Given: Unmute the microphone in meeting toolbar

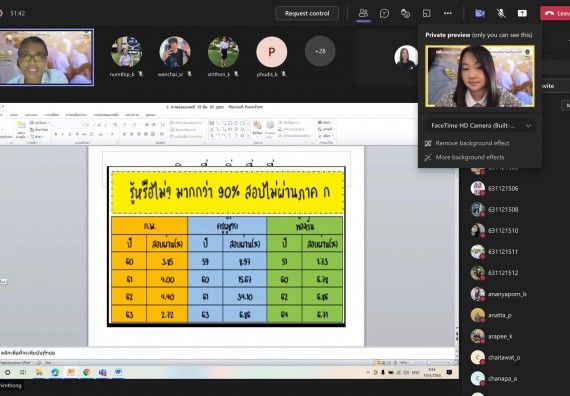Looking at the screenshot, I should [501, 13].
